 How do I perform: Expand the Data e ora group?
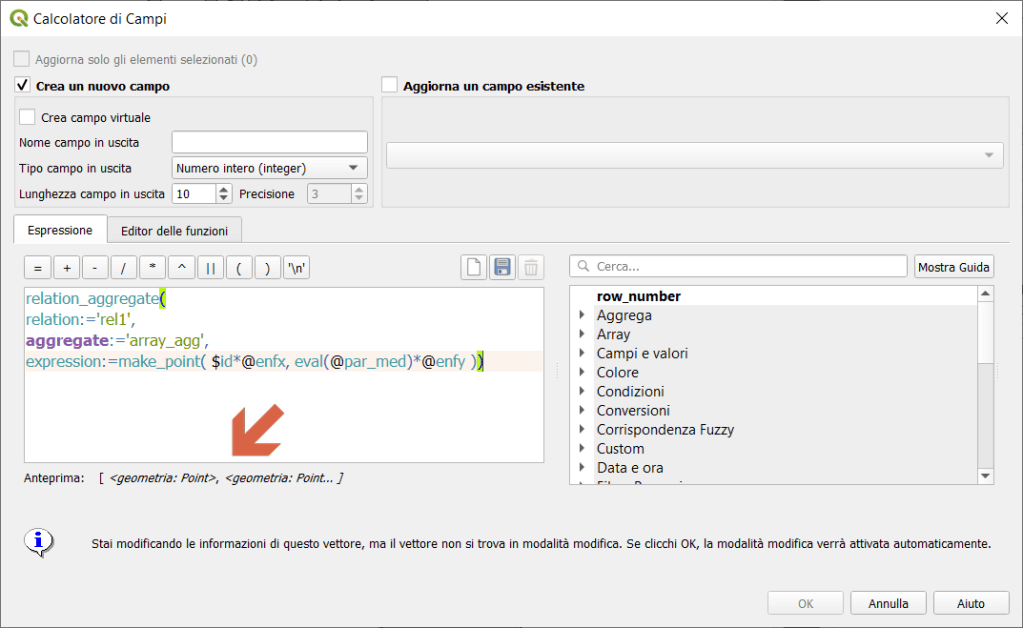pyautogui.click(x=583, y=467)
